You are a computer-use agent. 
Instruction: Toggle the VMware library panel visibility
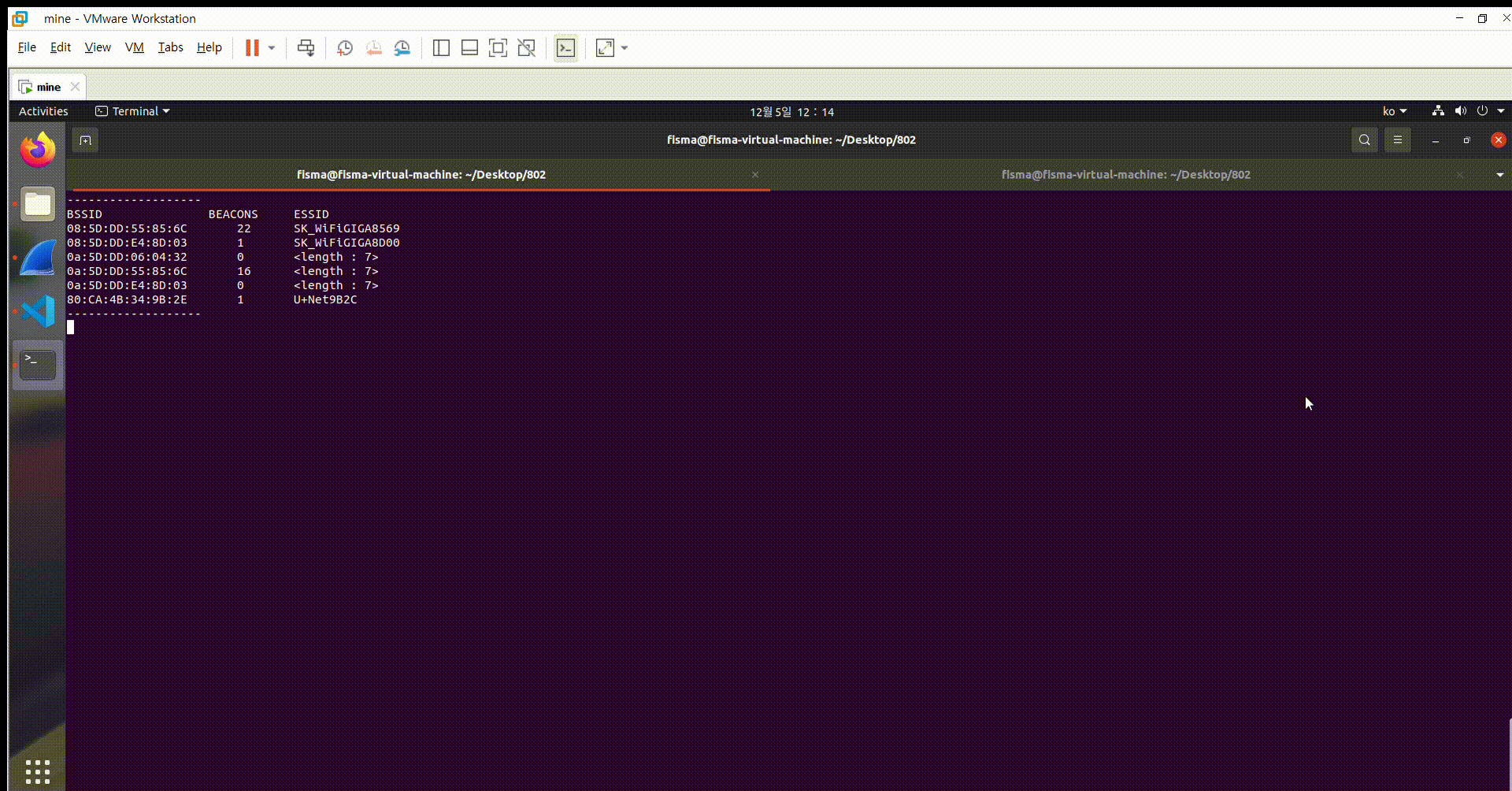coord(441,48)
